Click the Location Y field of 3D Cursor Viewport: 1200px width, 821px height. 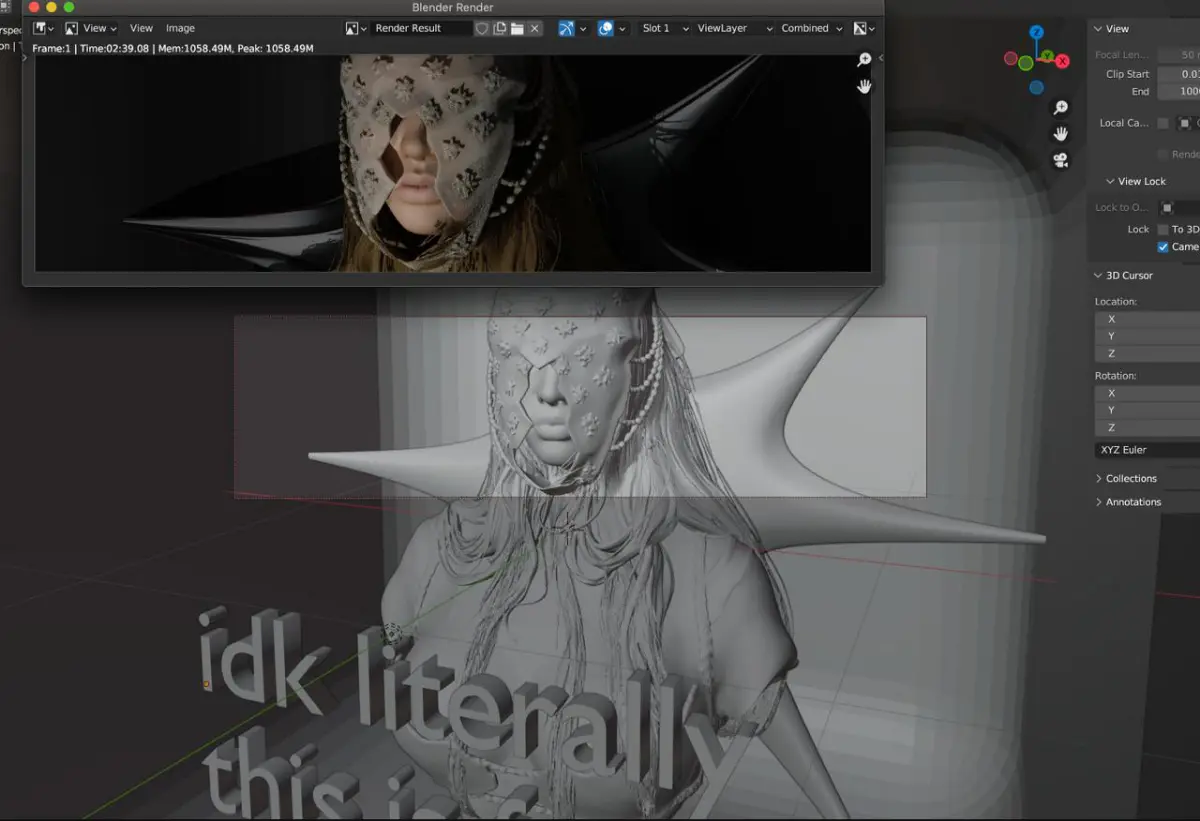click(x=1147, y=336)
